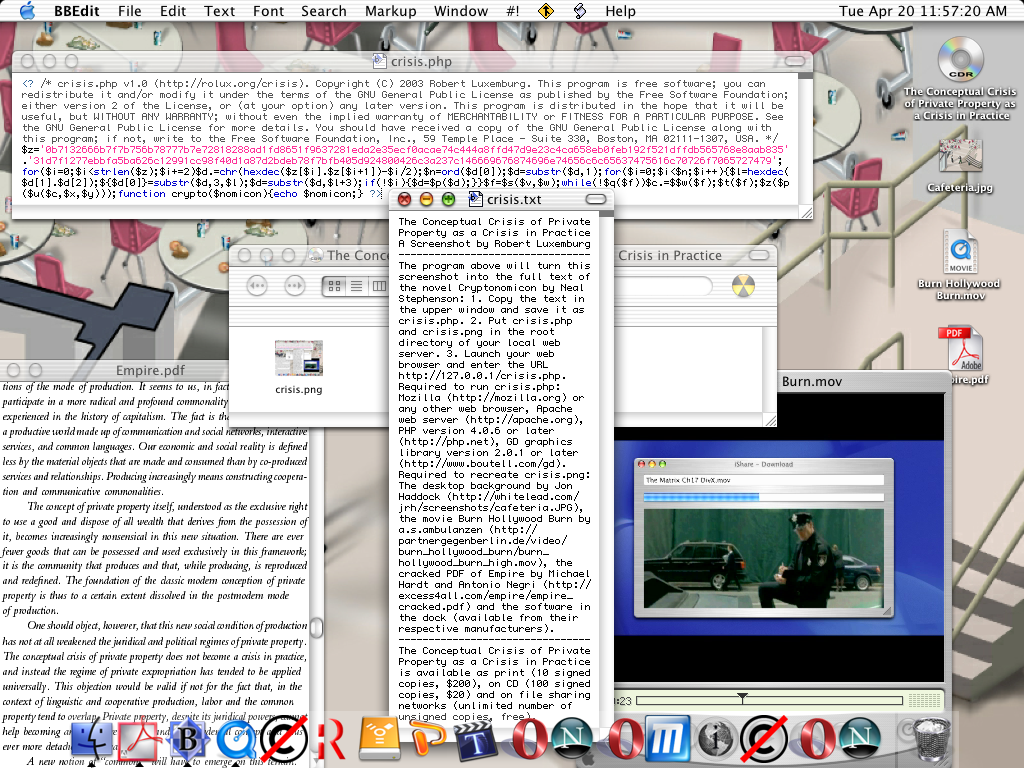
Task: Toggle the crisis.txt toolbar pill button
Action: (x=595, y=200)
